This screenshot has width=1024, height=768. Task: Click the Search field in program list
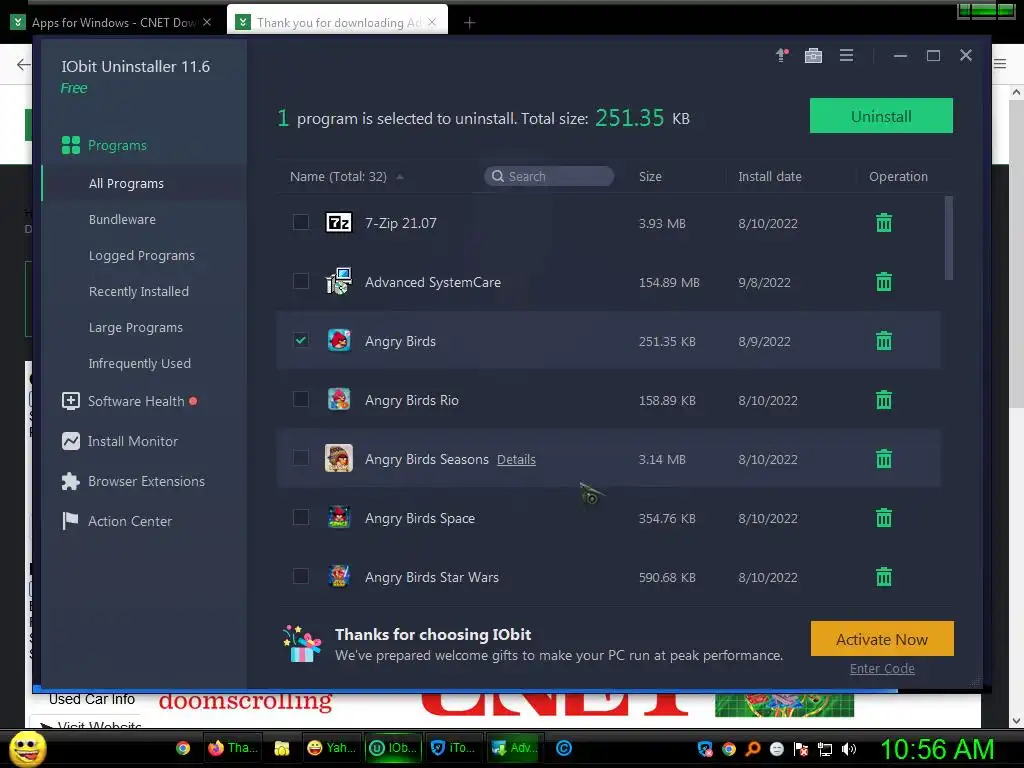[x=549, y=176]
